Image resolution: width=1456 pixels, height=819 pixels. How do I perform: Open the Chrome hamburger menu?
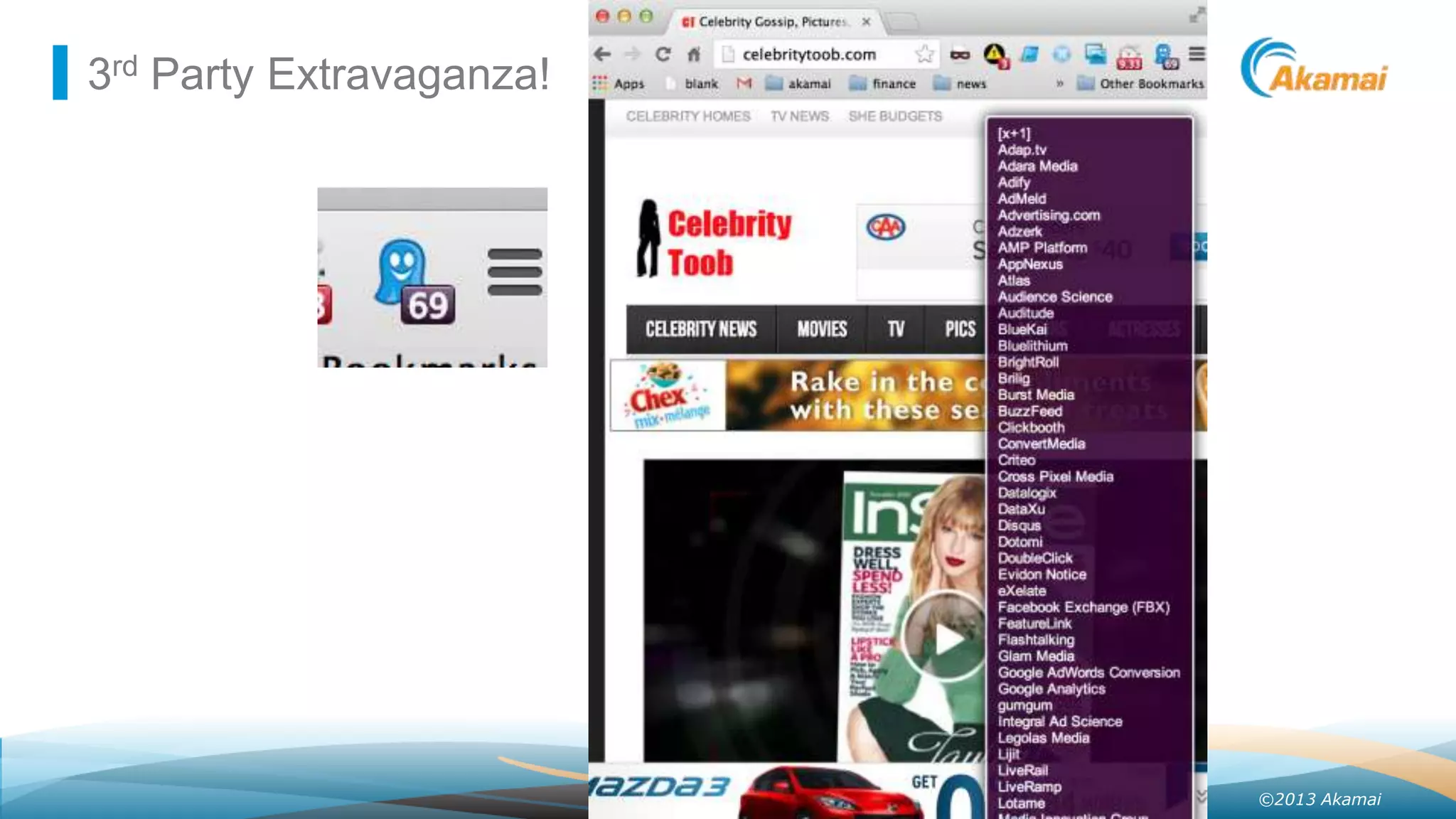(1197, 54)
